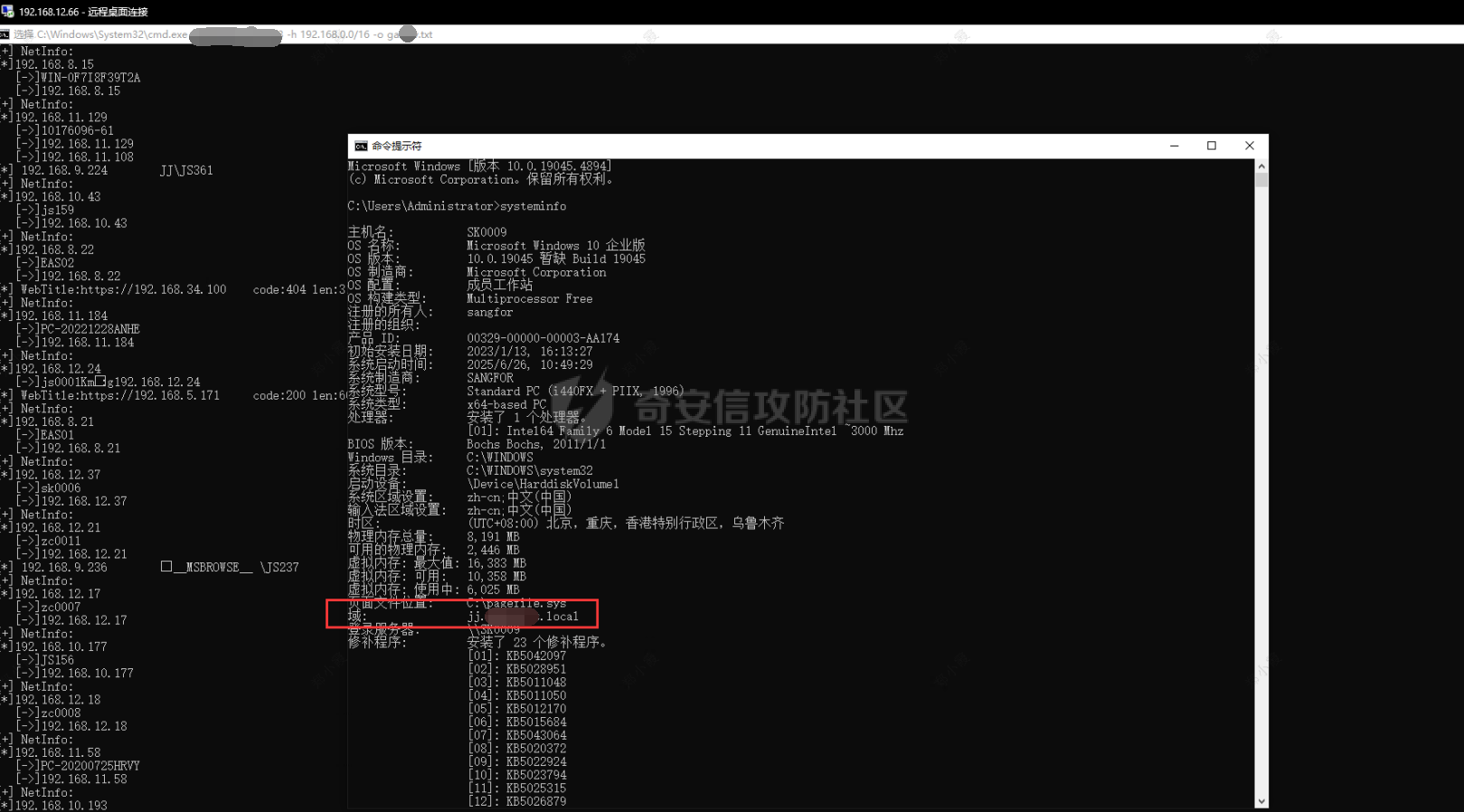Click hostname WIN-0F7I8F39T2A in scan output
Image resolution: width=1464 pixels, height=812 pixels.
90,78
